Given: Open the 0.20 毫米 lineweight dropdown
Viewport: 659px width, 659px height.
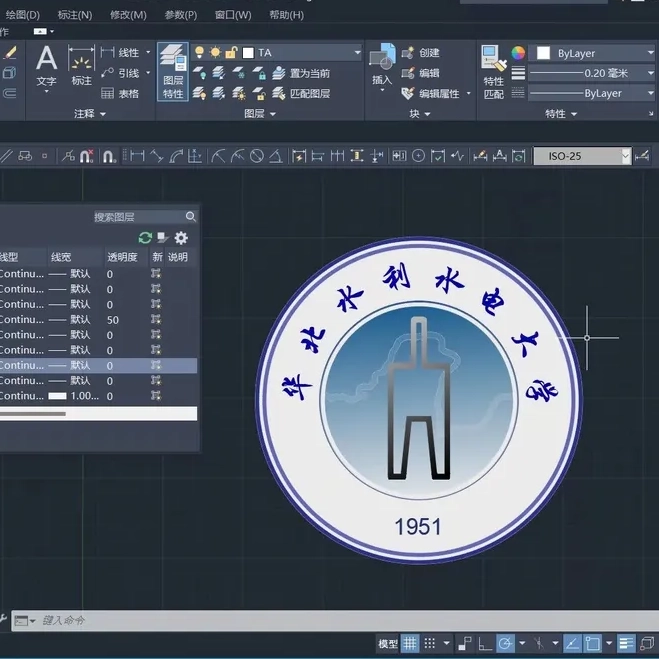Looking at the screenshot, I should (x=651, y=73).
